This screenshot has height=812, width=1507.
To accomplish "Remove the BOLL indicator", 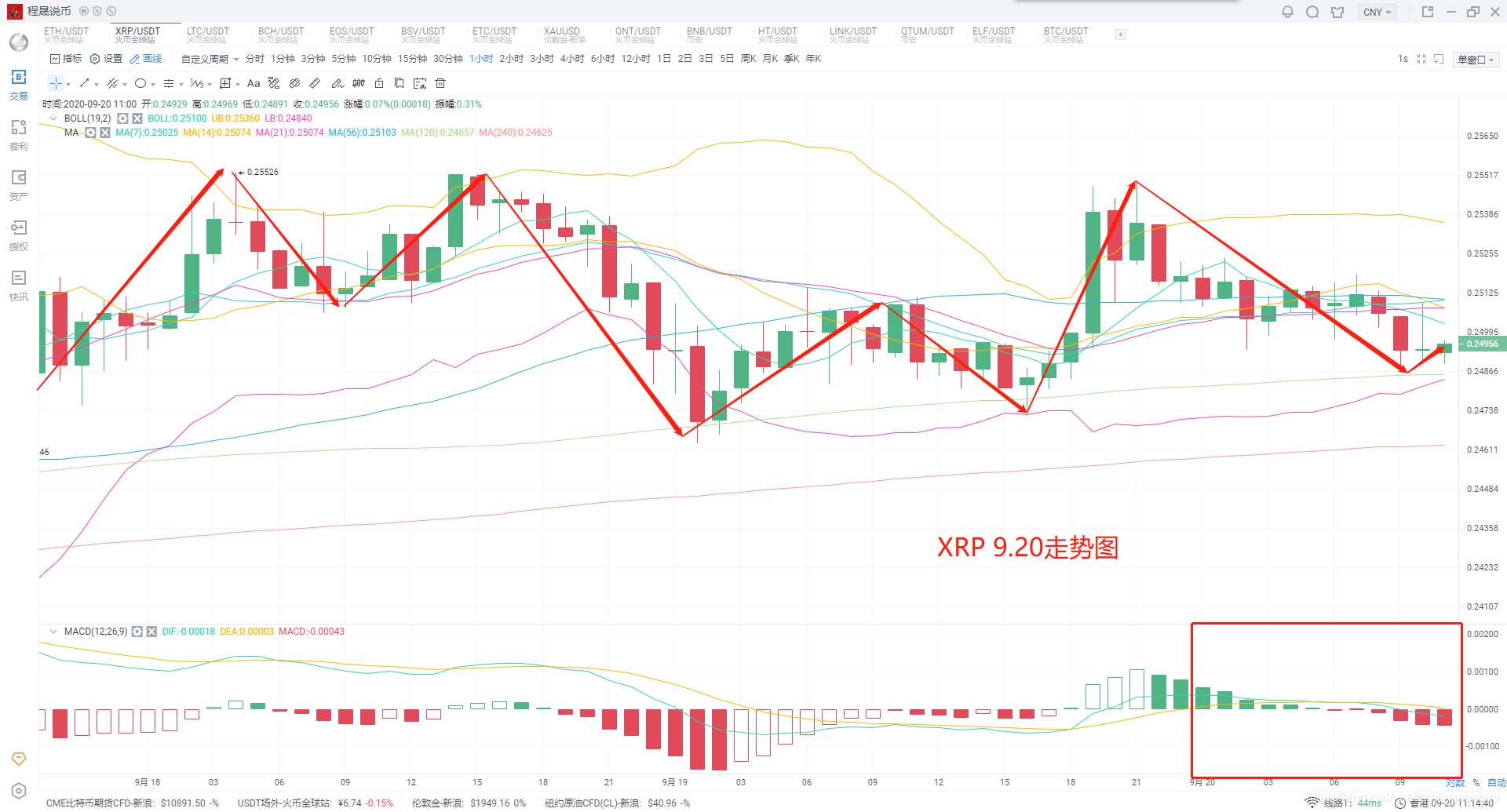I will pyautogui.click(x=137, y=118).
